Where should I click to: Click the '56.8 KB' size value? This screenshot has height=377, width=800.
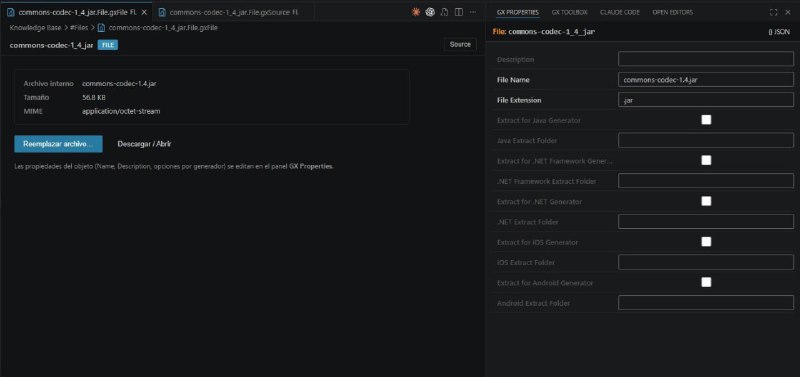[x=94, y=97]
